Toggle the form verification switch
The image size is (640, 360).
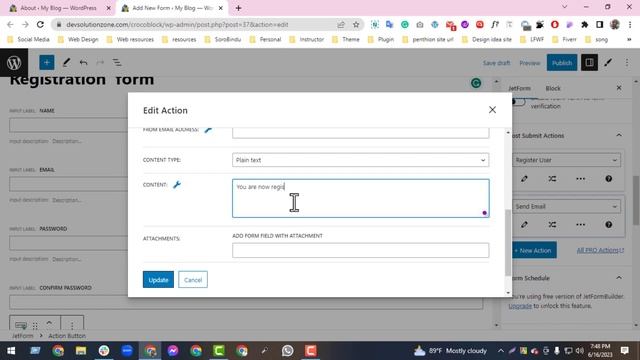pos(518,101)
